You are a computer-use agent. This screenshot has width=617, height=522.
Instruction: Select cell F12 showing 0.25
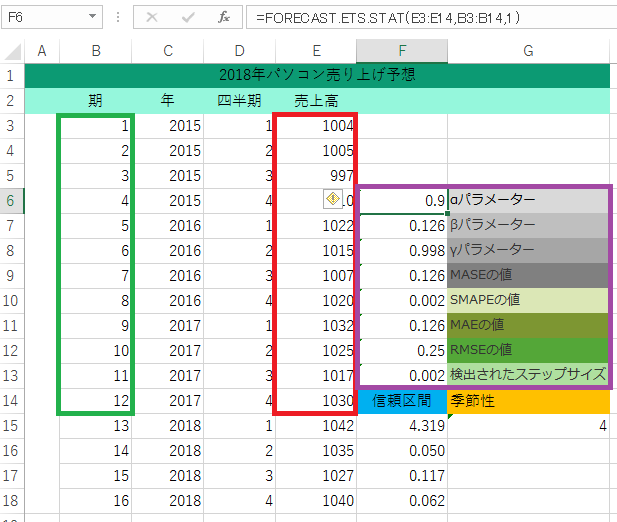(x=402, y=350)
